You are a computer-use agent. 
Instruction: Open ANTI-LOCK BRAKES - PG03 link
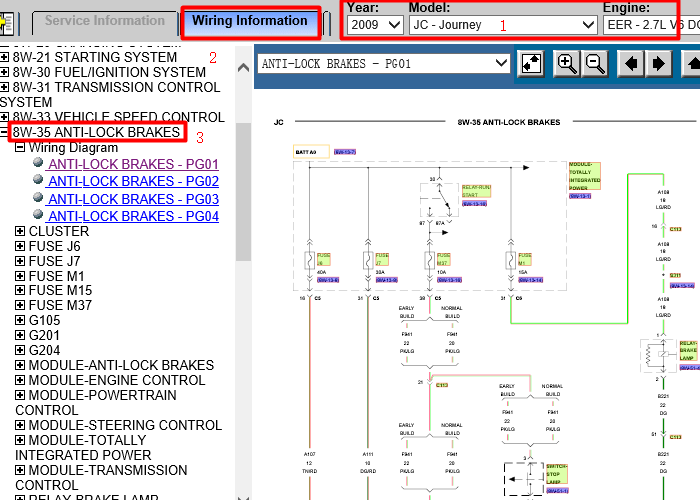pos(133,199)
